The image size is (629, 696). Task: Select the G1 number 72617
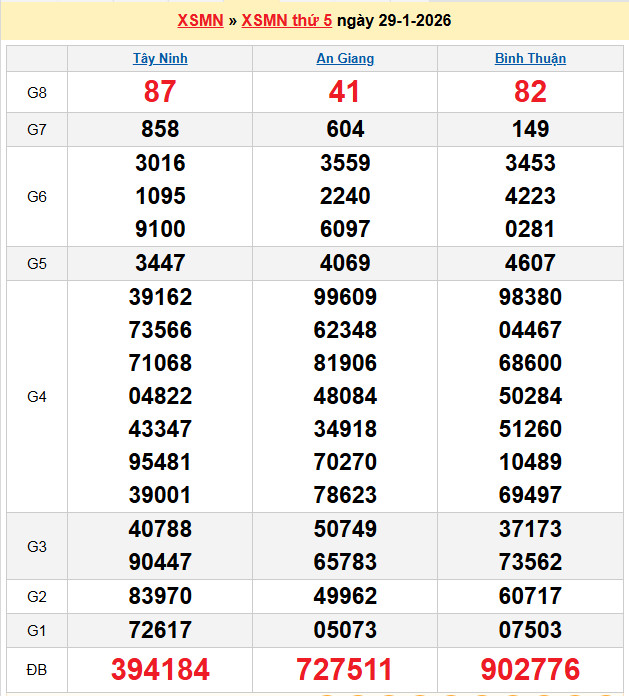point(160,630)
